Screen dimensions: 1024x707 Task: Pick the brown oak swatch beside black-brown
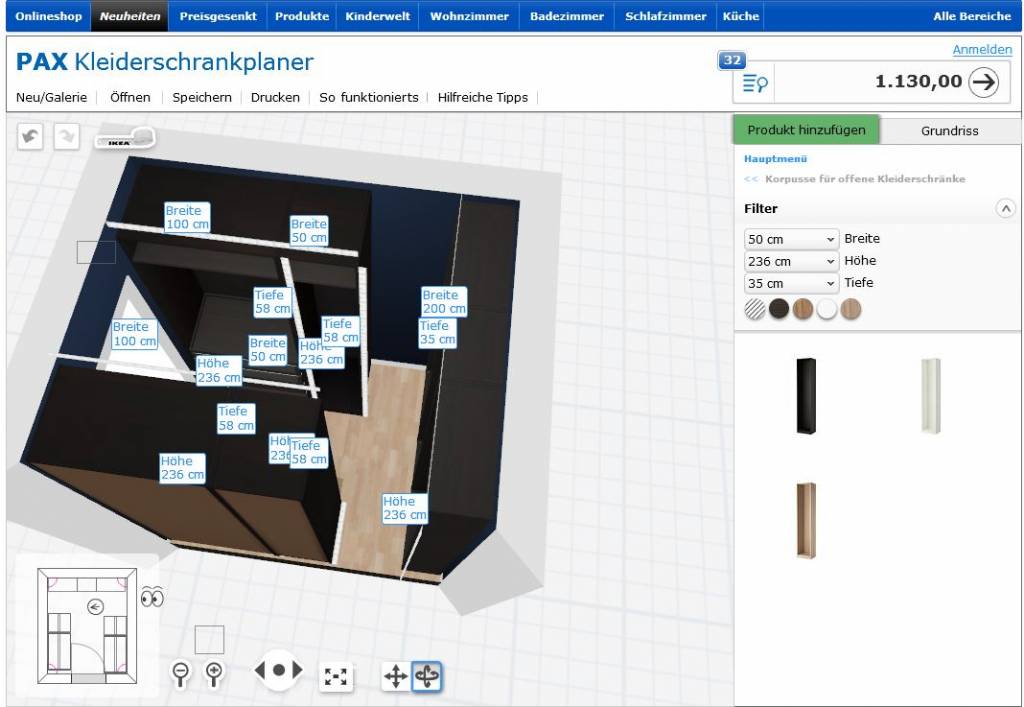click(x=803, y=309)
